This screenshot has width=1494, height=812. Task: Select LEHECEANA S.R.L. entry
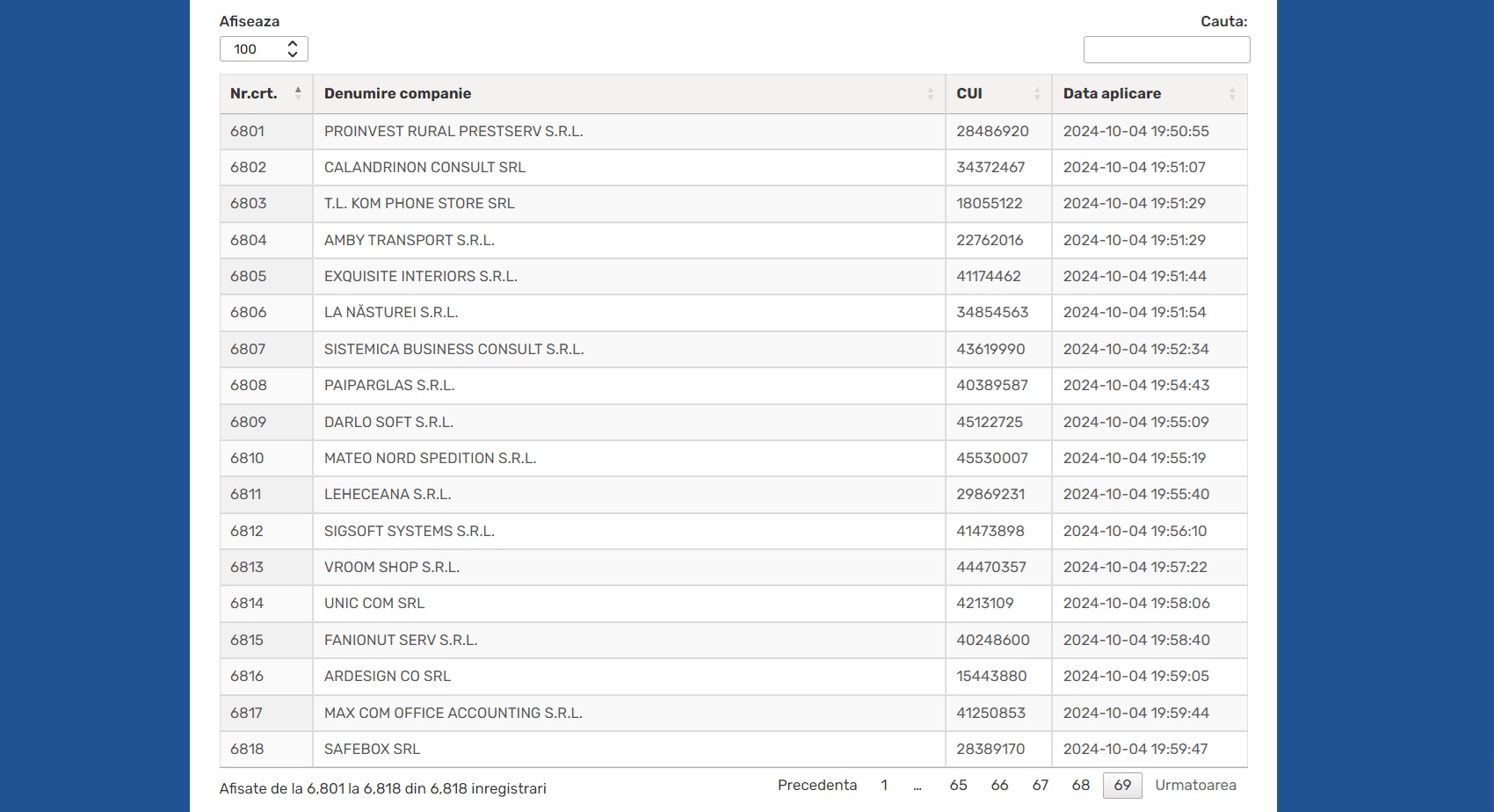tap(388, 495)
